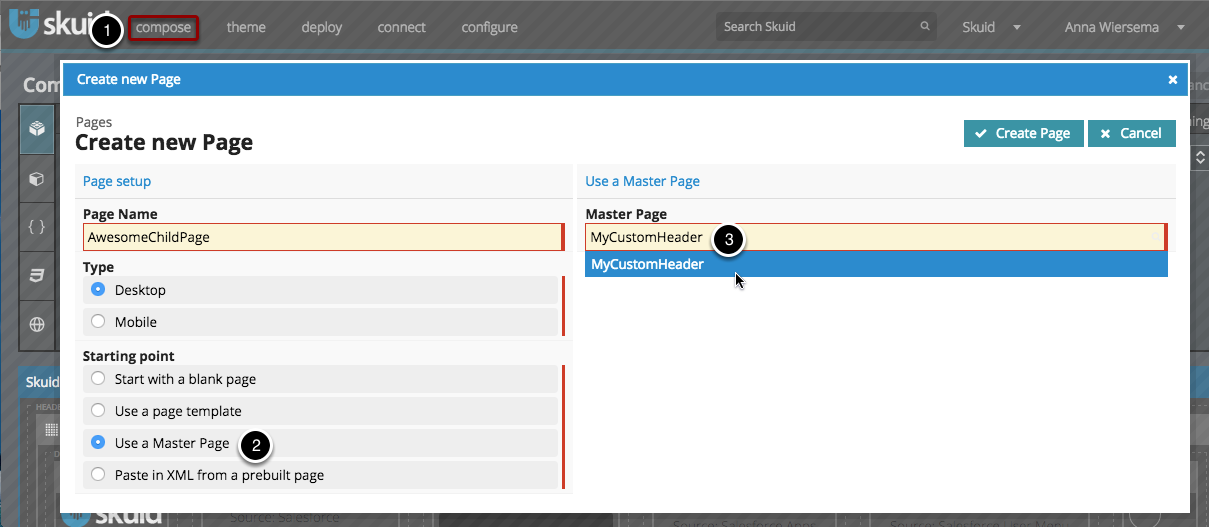Open the deploy menu
This screenshot has width=1209, height=527.
[322, 27]
